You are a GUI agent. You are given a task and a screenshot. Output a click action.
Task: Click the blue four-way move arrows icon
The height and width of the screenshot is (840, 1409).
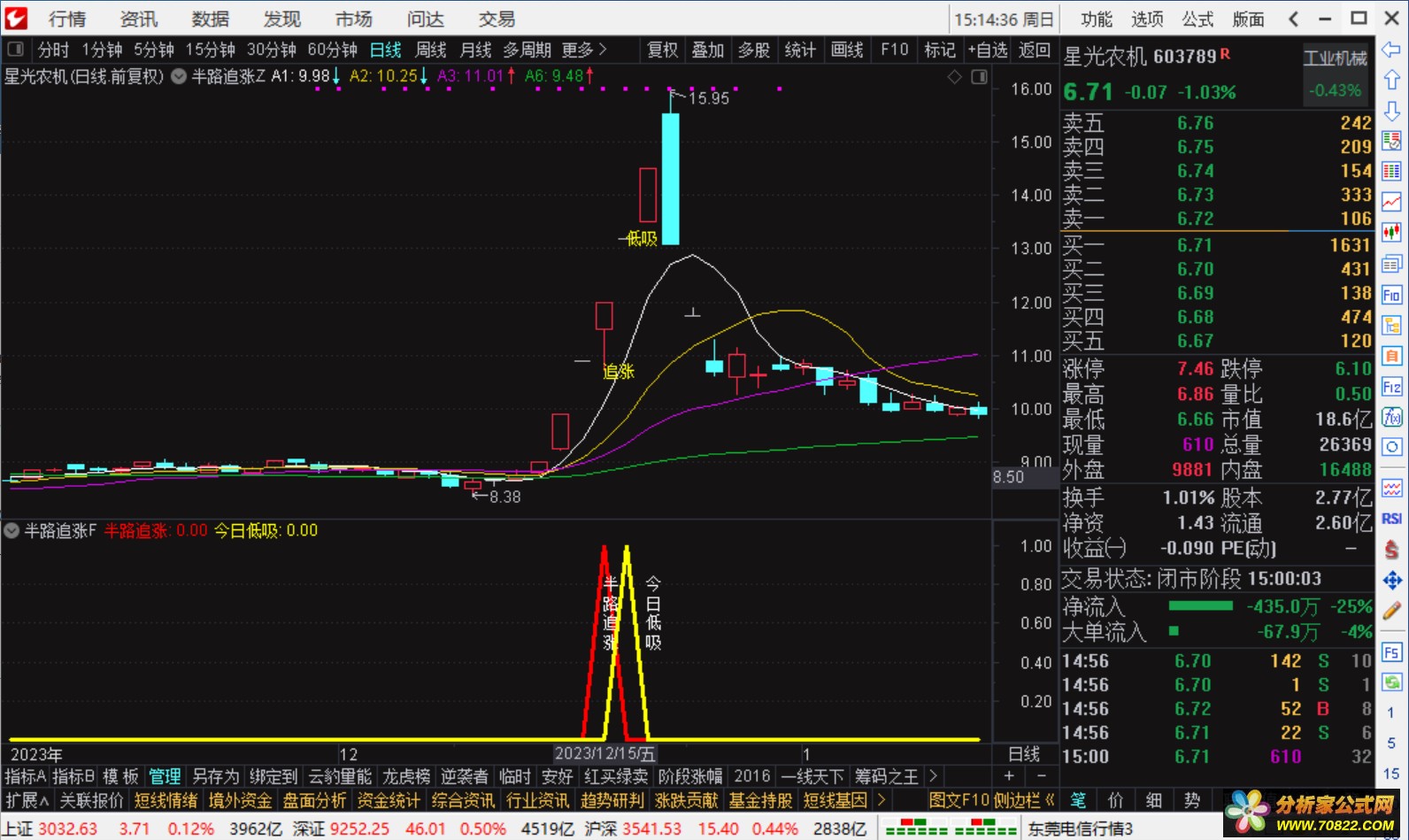[x=1391, y=581]
